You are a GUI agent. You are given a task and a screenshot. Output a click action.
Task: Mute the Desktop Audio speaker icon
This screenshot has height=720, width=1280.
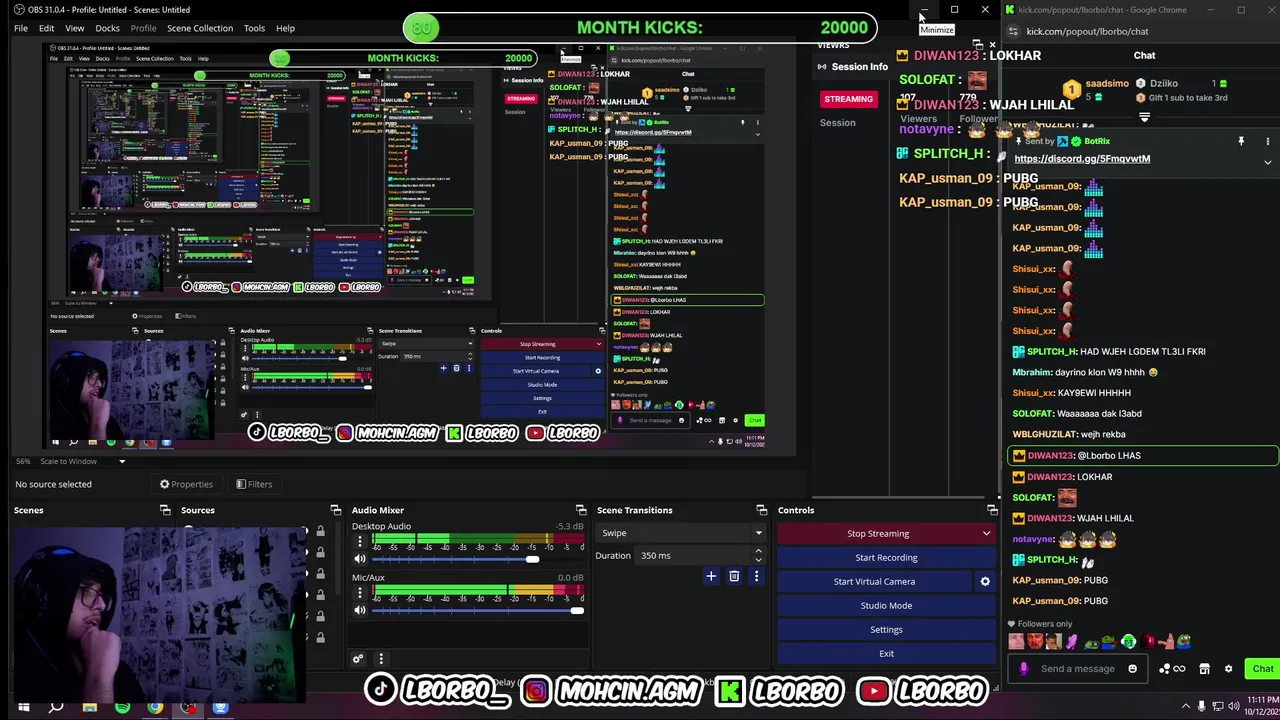point(360,560)
